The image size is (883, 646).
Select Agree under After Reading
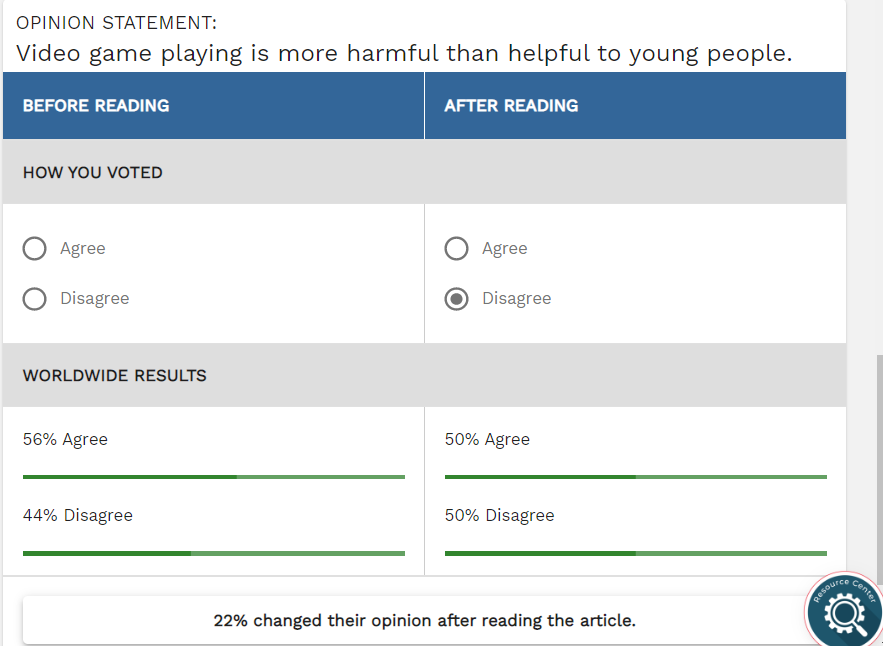(x=457, y=248)
